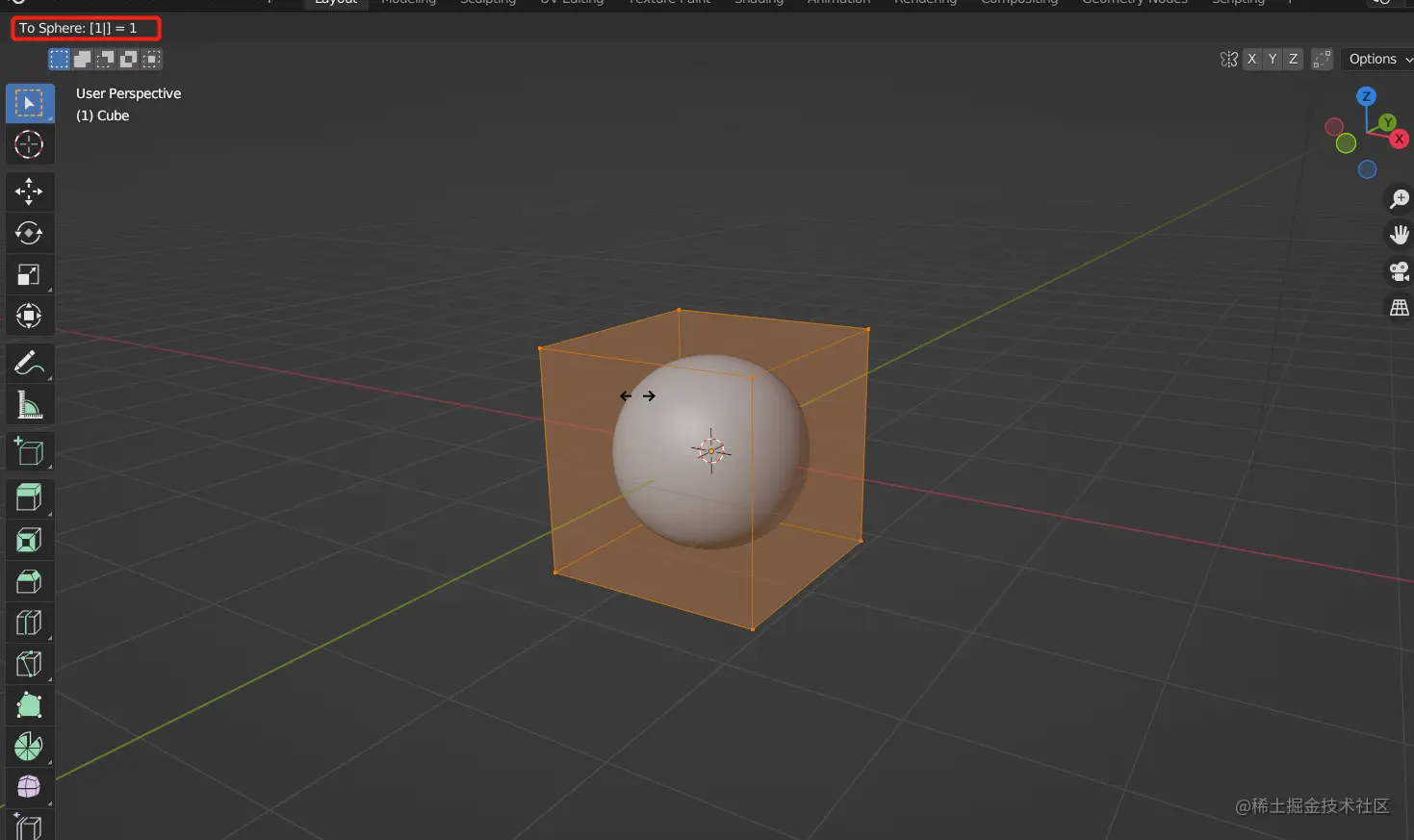This screenshot has width=1414, height=840.
Task: Click the gray sphere inside the cube
Action: (x=710, y=451)
